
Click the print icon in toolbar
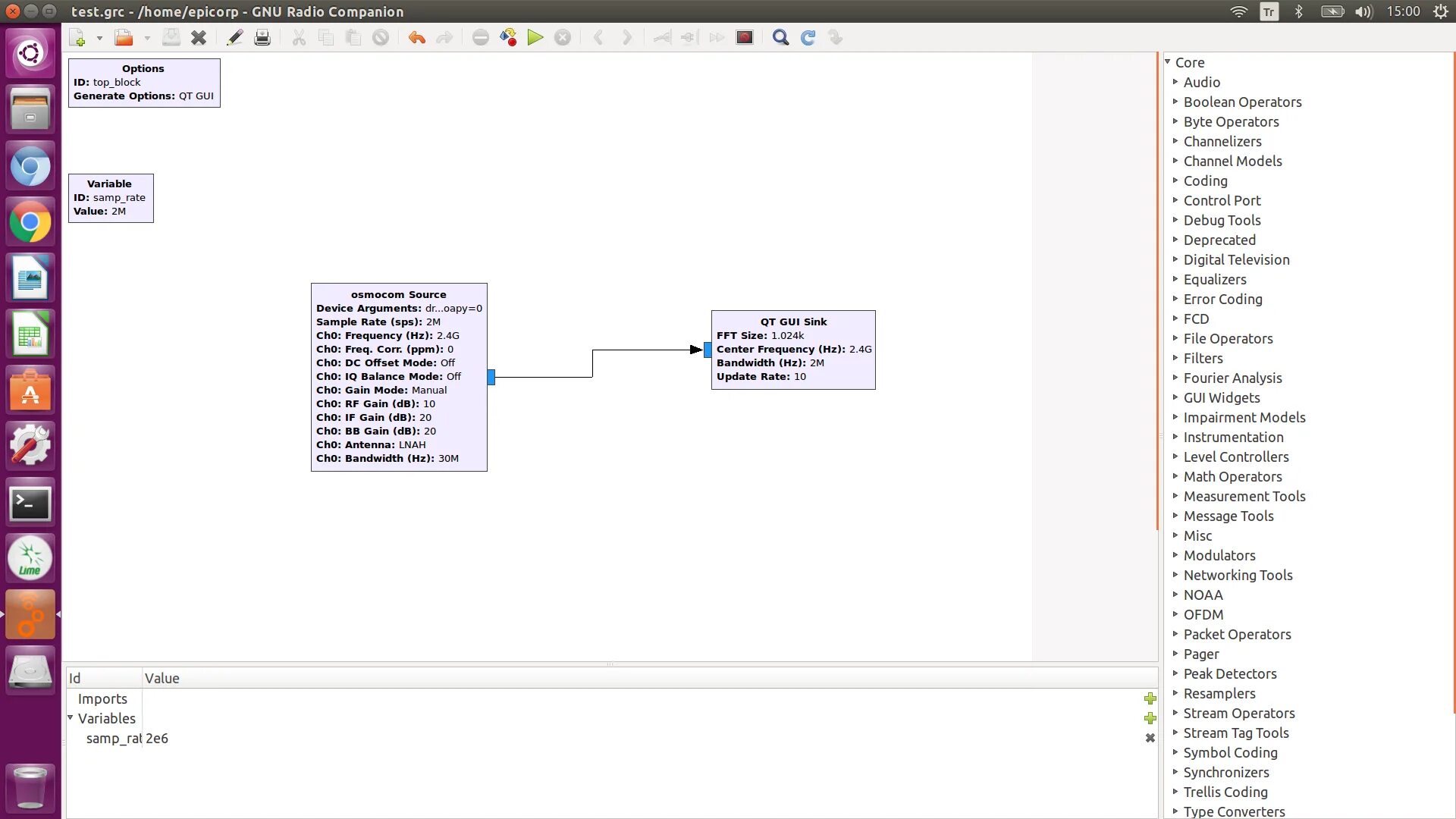262,38
